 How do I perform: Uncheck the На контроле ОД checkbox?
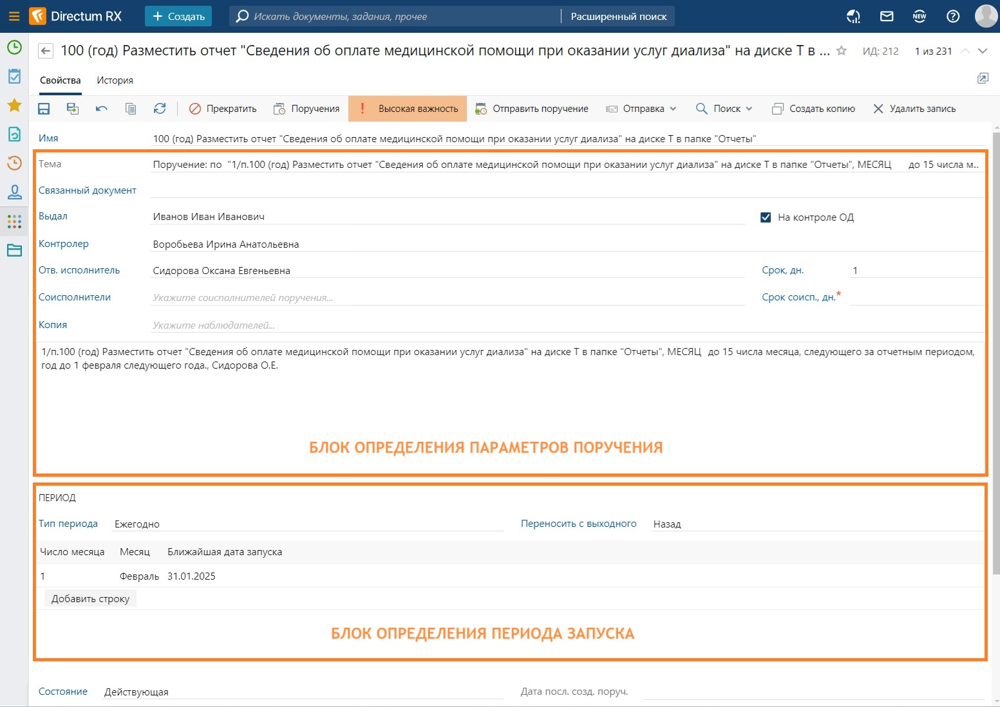766,217
